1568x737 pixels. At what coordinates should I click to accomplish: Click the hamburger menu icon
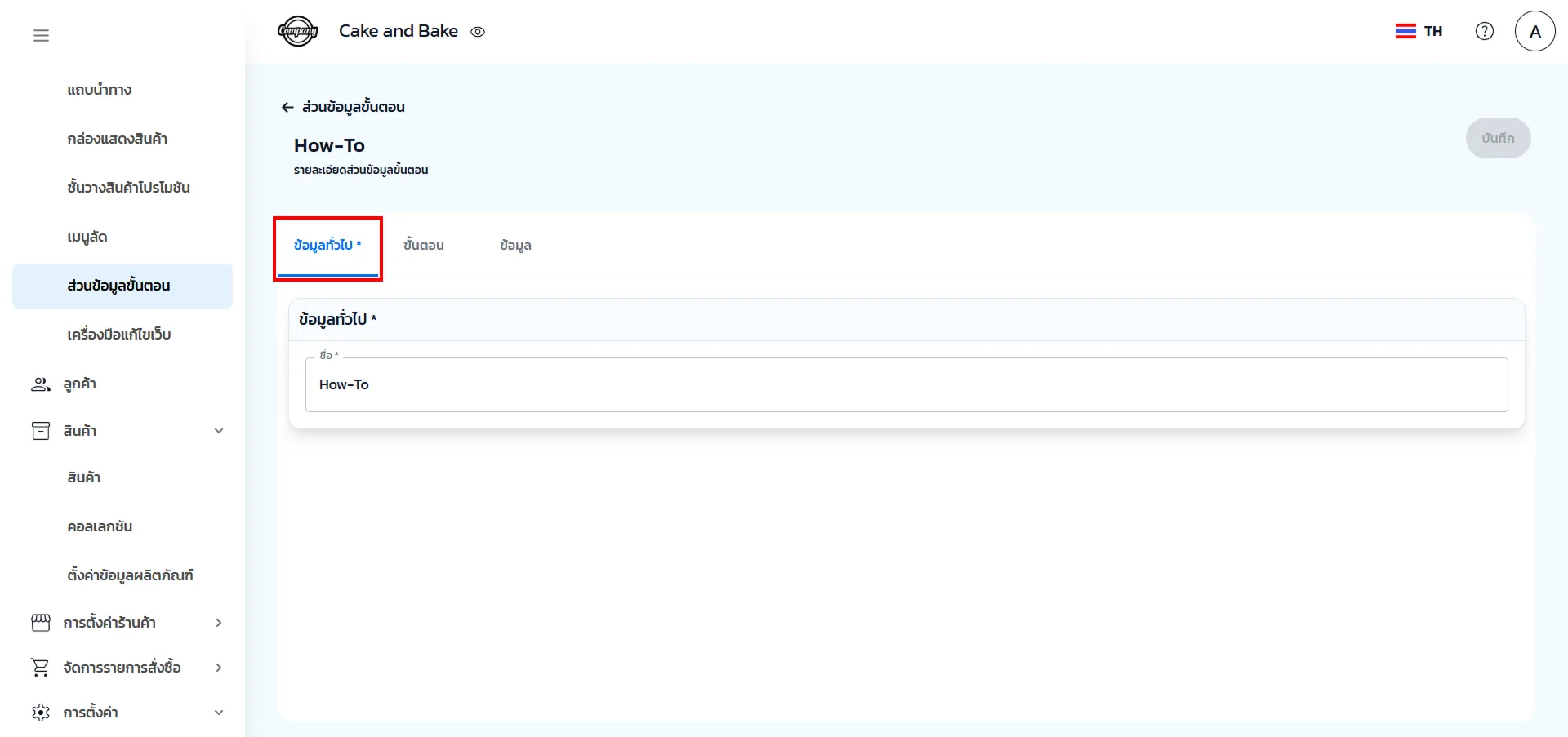(41, 35)
